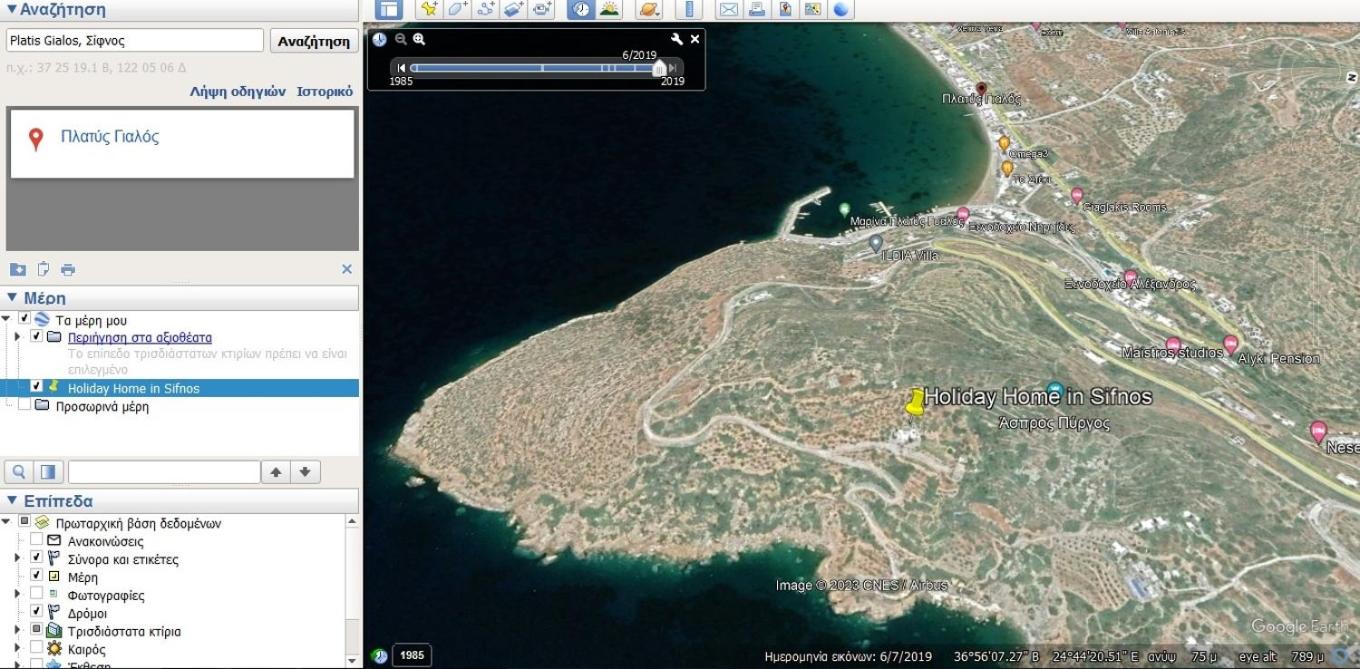Click the Λήψη οδηγιών directions link

coord(237,91)
